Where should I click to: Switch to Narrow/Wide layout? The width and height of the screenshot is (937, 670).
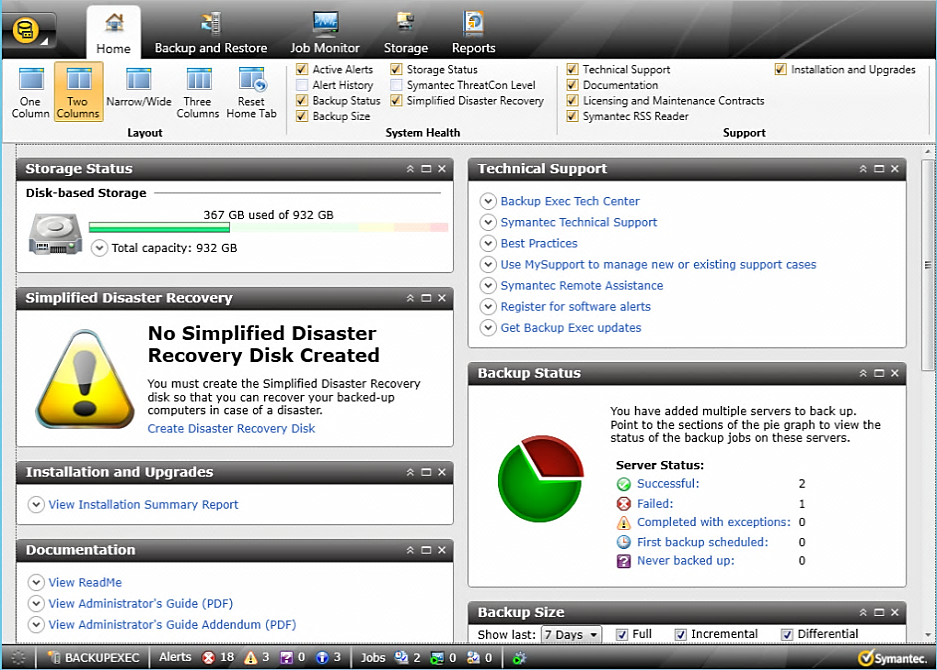(x=139, y=88)
